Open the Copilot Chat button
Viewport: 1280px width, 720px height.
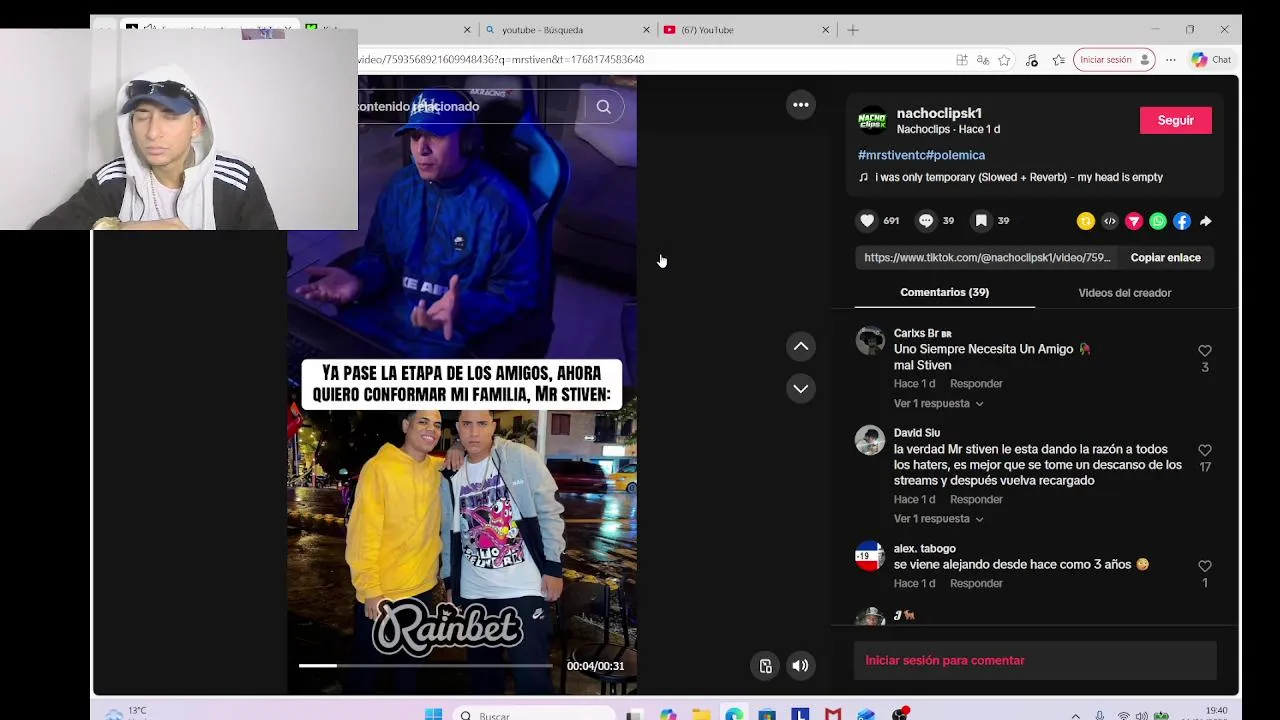(x=1211, y=60)
